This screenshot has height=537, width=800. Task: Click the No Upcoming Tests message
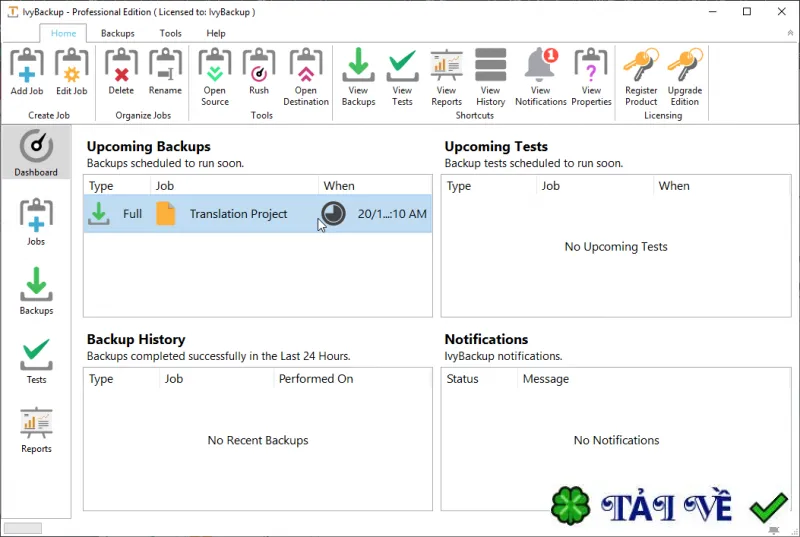(x=616, y=247)
